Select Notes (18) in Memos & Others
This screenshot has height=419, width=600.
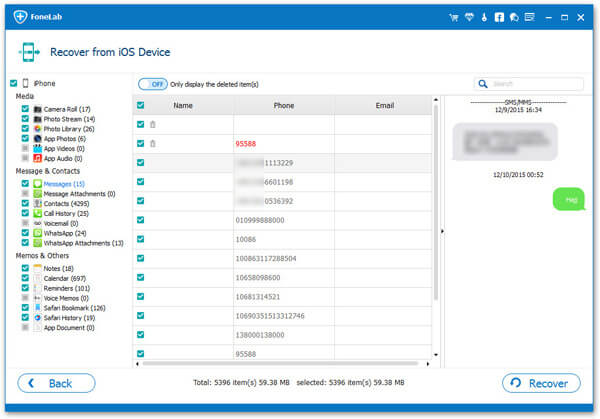(x=59, y=269)
